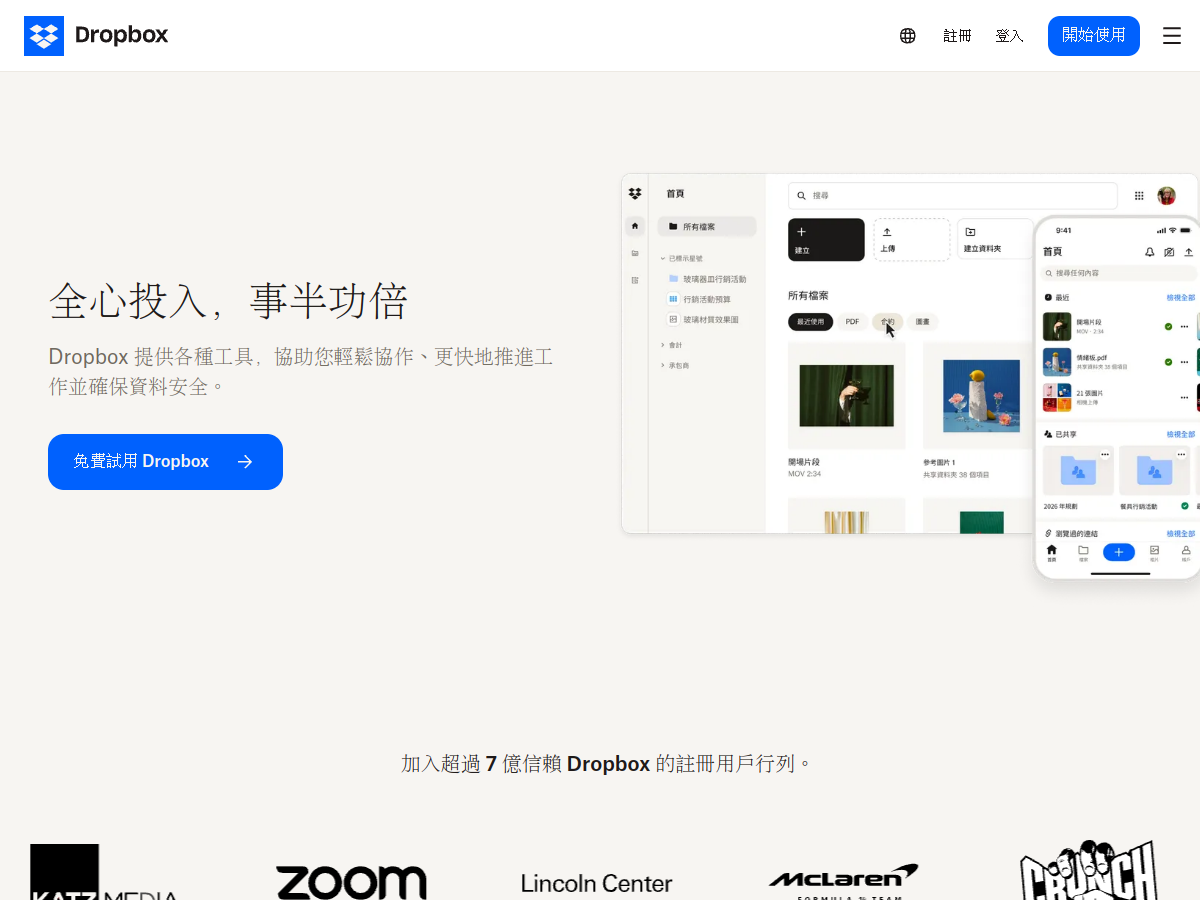1200x900 pixels.
Task: Click the 搜尋 search field in the desktop mockup
Action: [x=953, y=196]
